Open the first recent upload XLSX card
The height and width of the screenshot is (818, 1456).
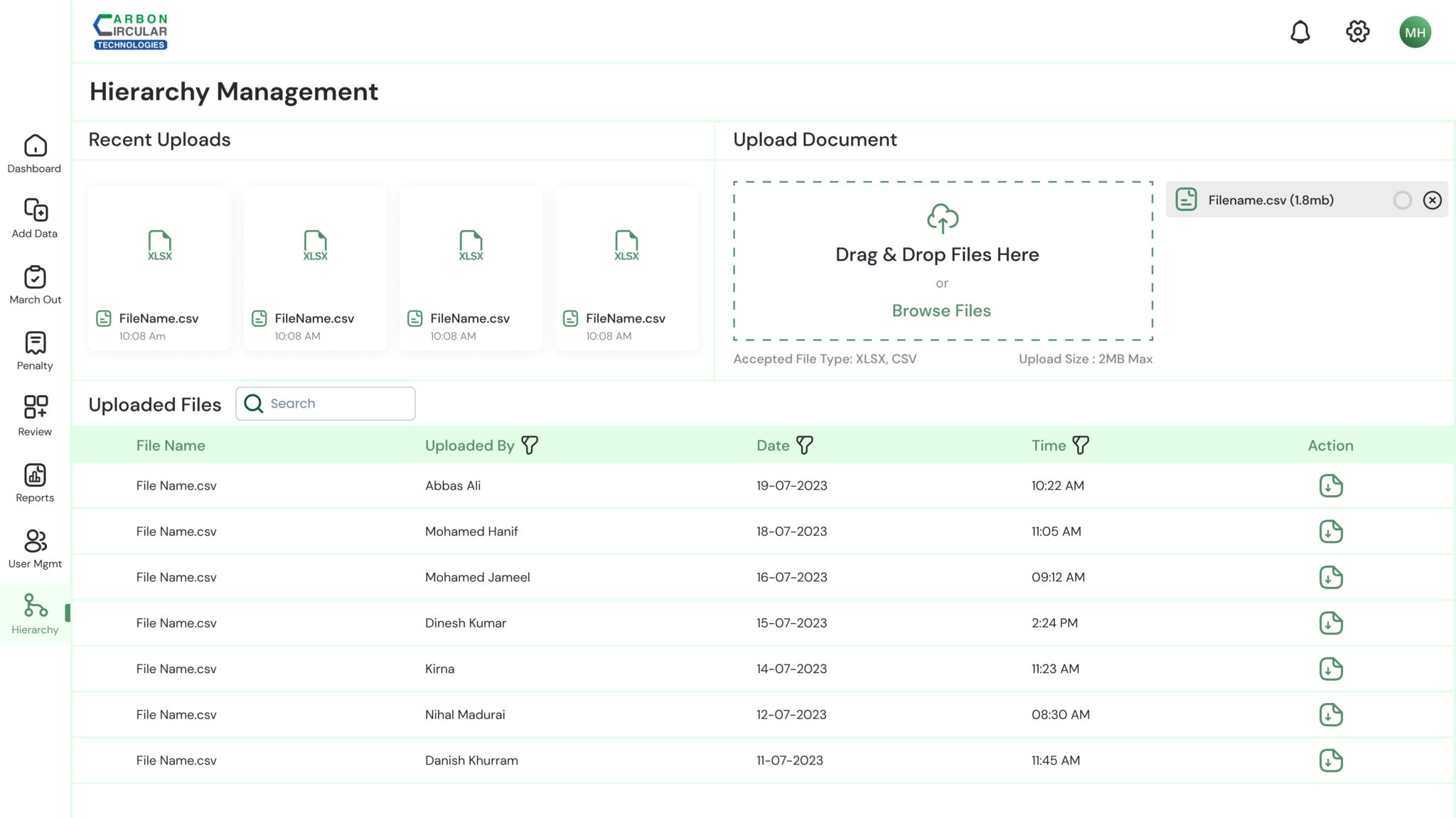[x=160, y=269]
